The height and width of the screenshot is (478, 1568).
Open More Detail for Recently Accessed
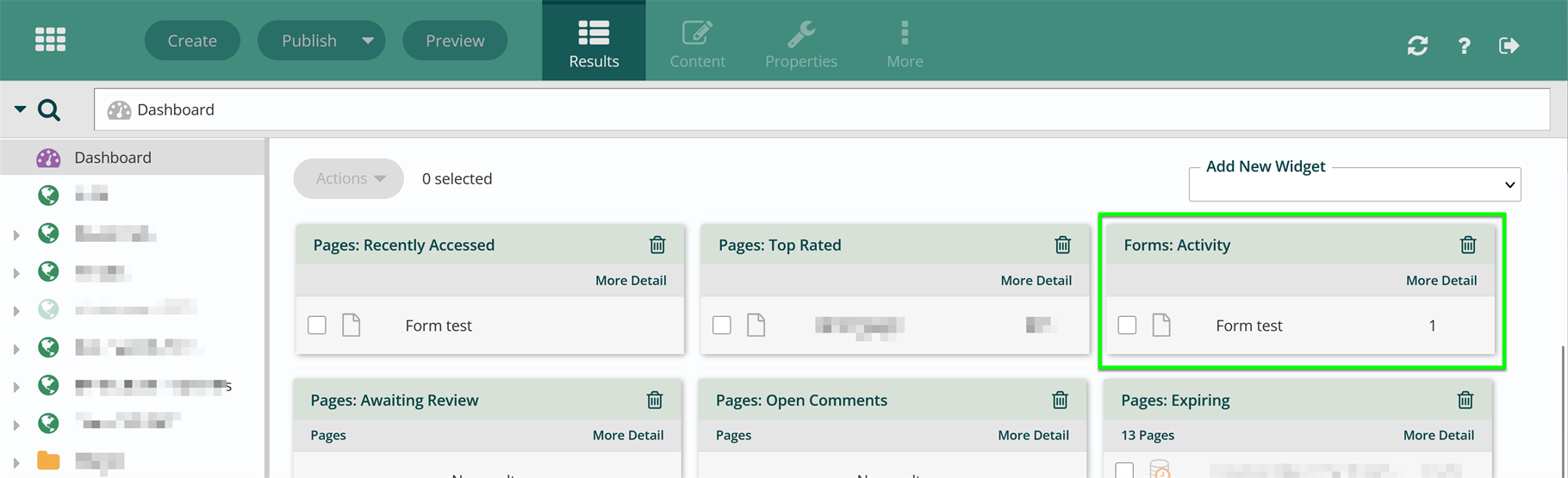(631, 281)
